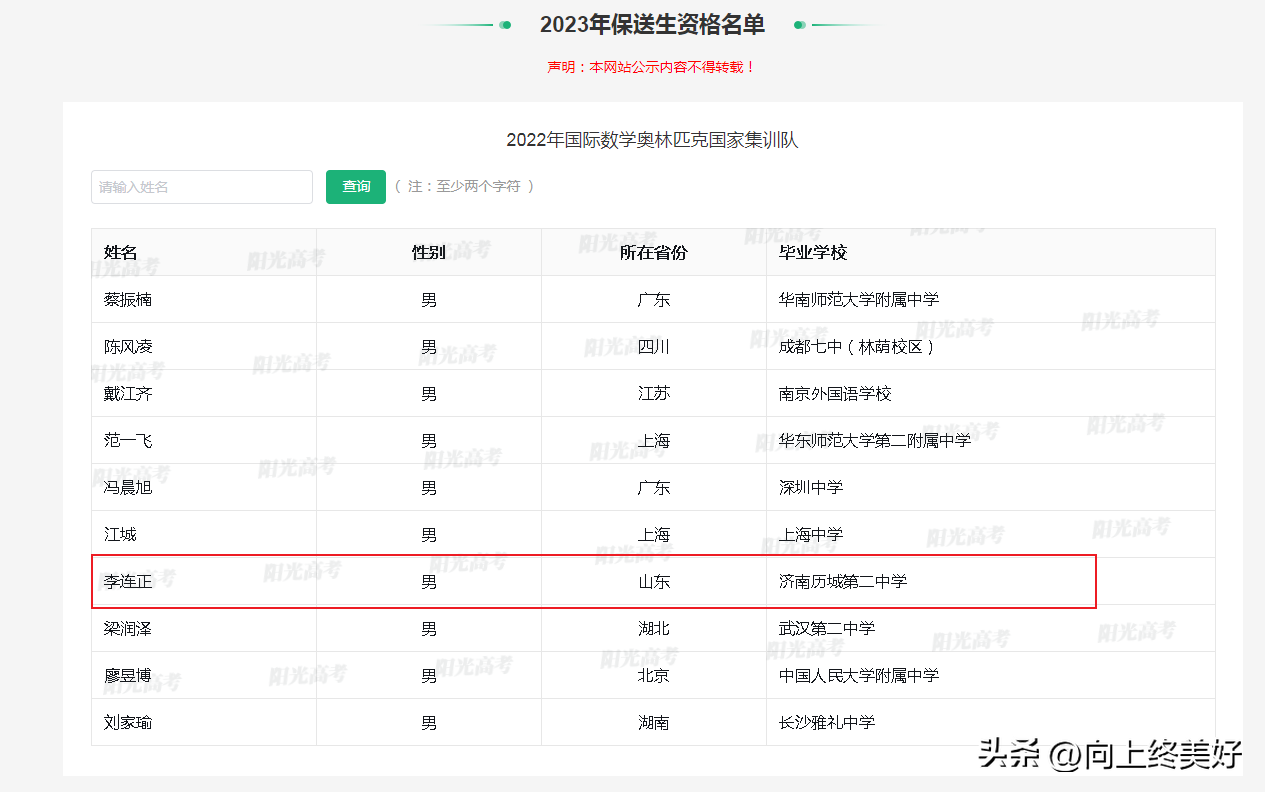
Task: Click the 湖北 province cell
Action: pyautogui.click(x=653, y=629)
